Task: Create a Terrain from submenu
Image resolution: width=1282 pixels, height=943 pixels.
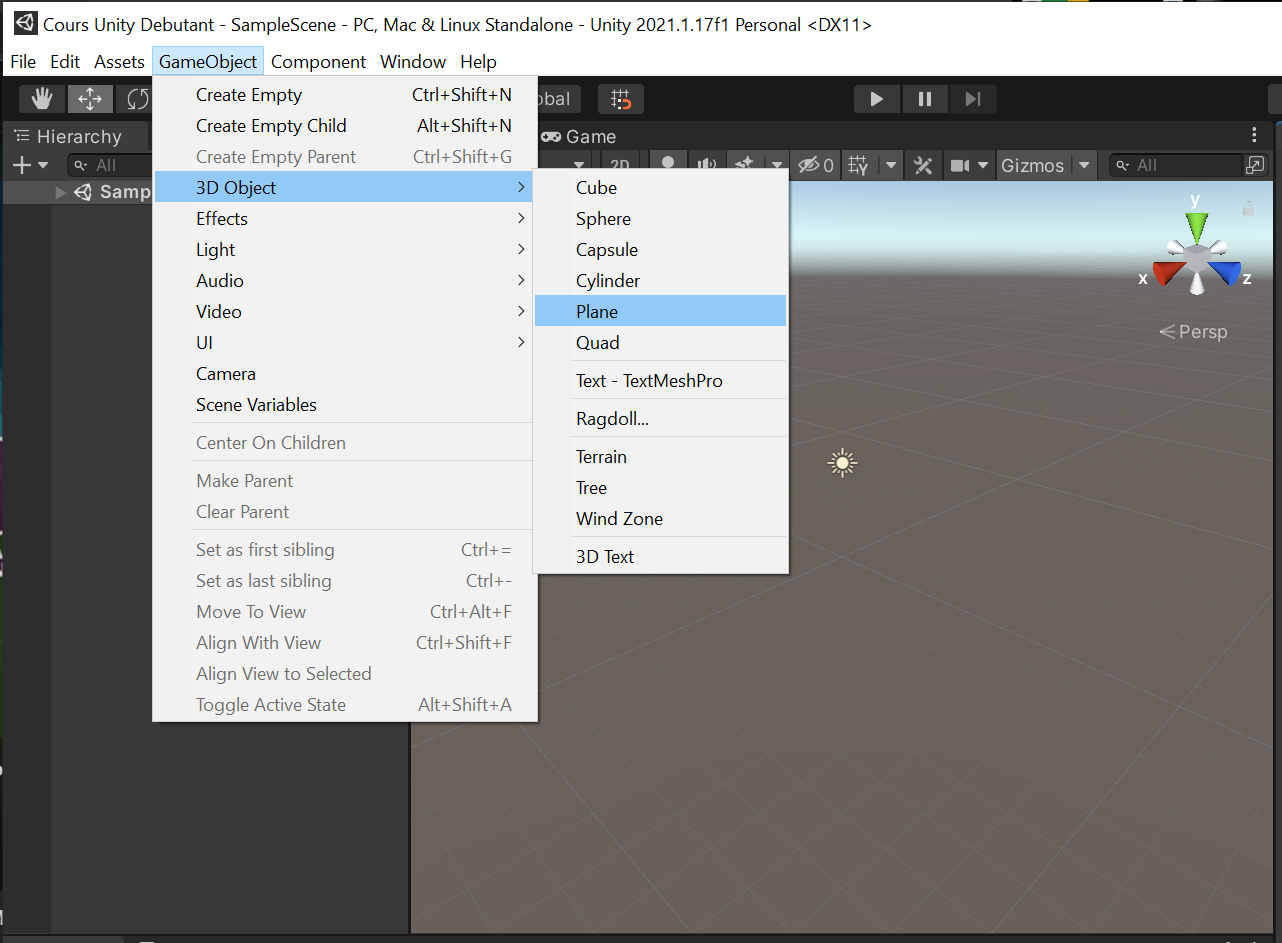Action: pos(661,457)
